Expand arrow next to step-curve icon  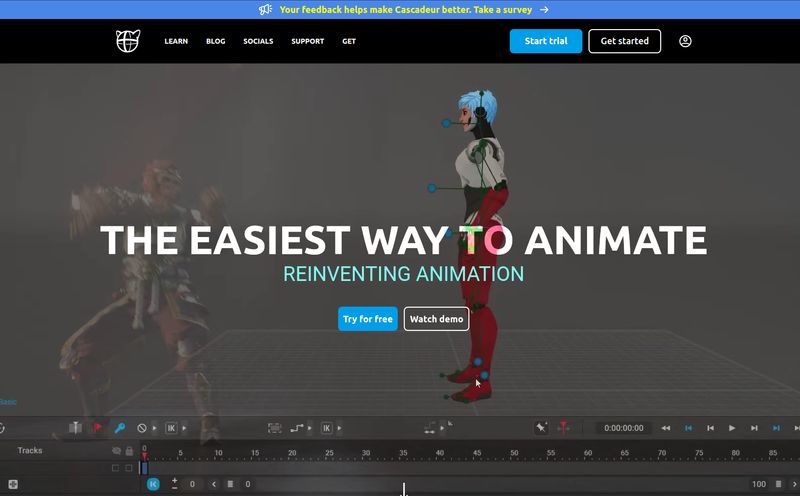coord(310,428)
